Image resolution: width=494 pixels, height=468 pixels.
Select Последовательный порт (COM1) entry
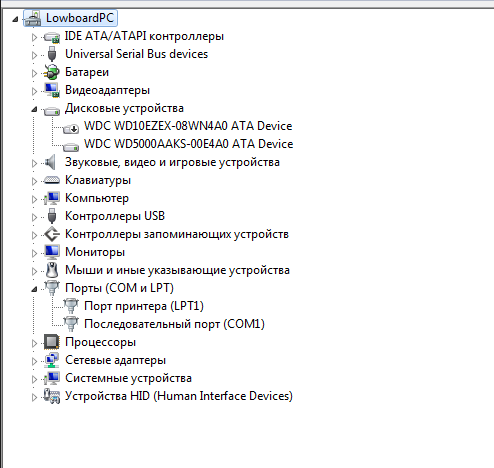click(x=174, y=324)
